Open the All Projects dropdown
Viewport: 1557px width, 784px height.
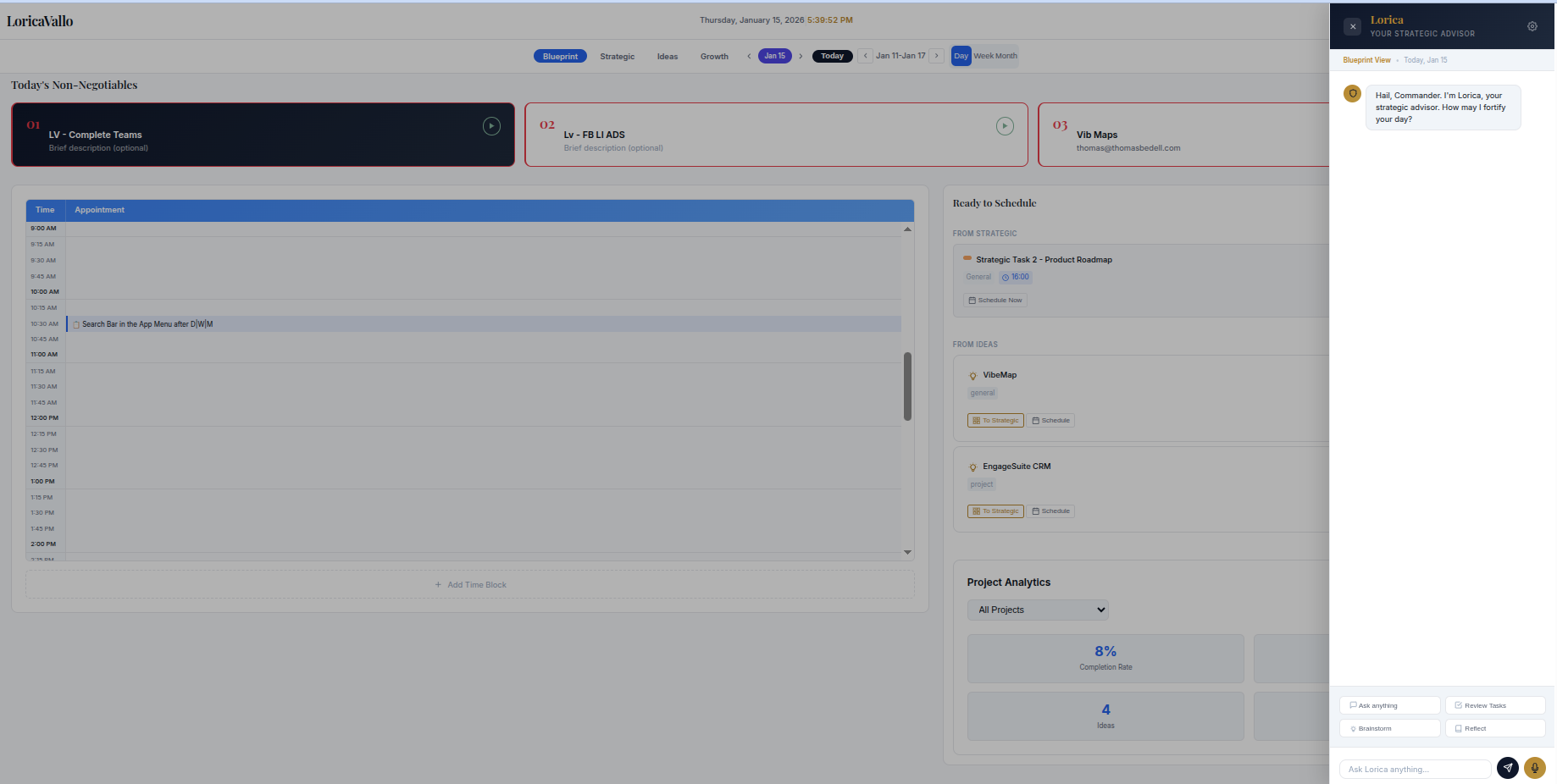point(1038,610)
